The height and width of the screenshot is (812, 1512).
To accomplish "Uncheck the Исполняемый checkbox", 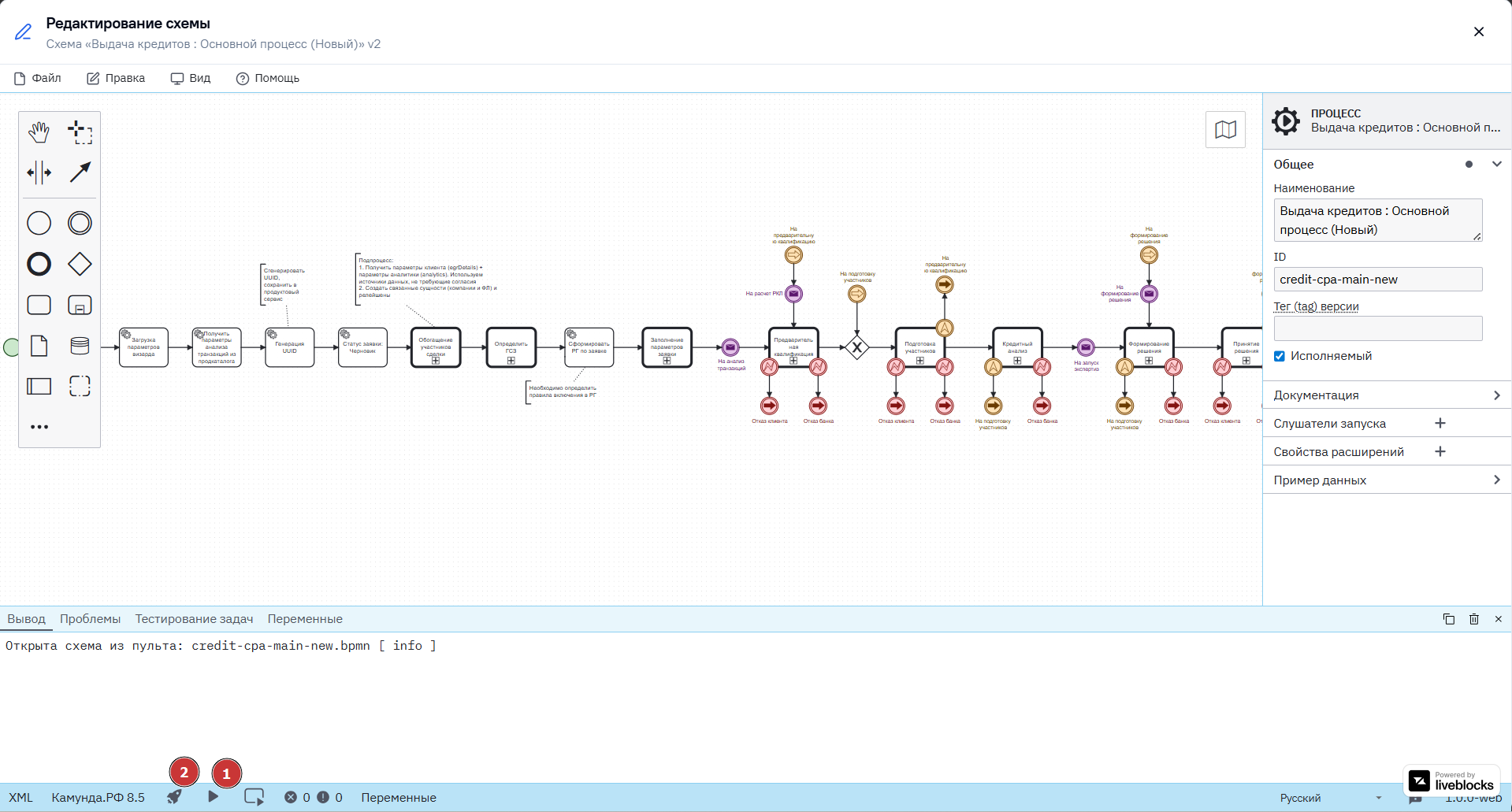I will [x=1280, y=356].
